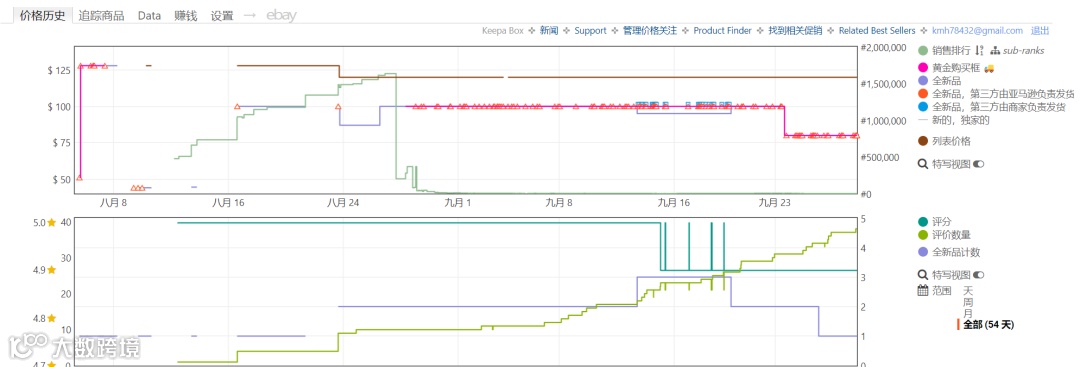The height and width of the screenshot is (367, 1080).
Task: Open the 价格历史 tab
Action: coord(43,15)
